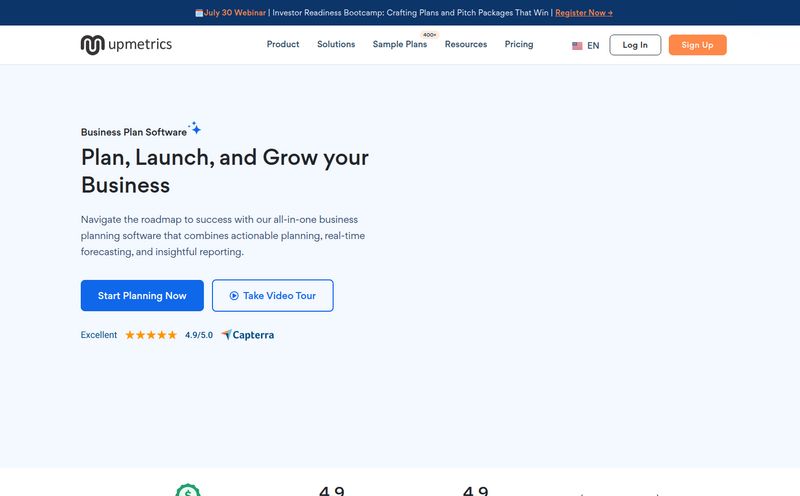
Task: Click the five-star rating icons
Action: click(151, 335)
